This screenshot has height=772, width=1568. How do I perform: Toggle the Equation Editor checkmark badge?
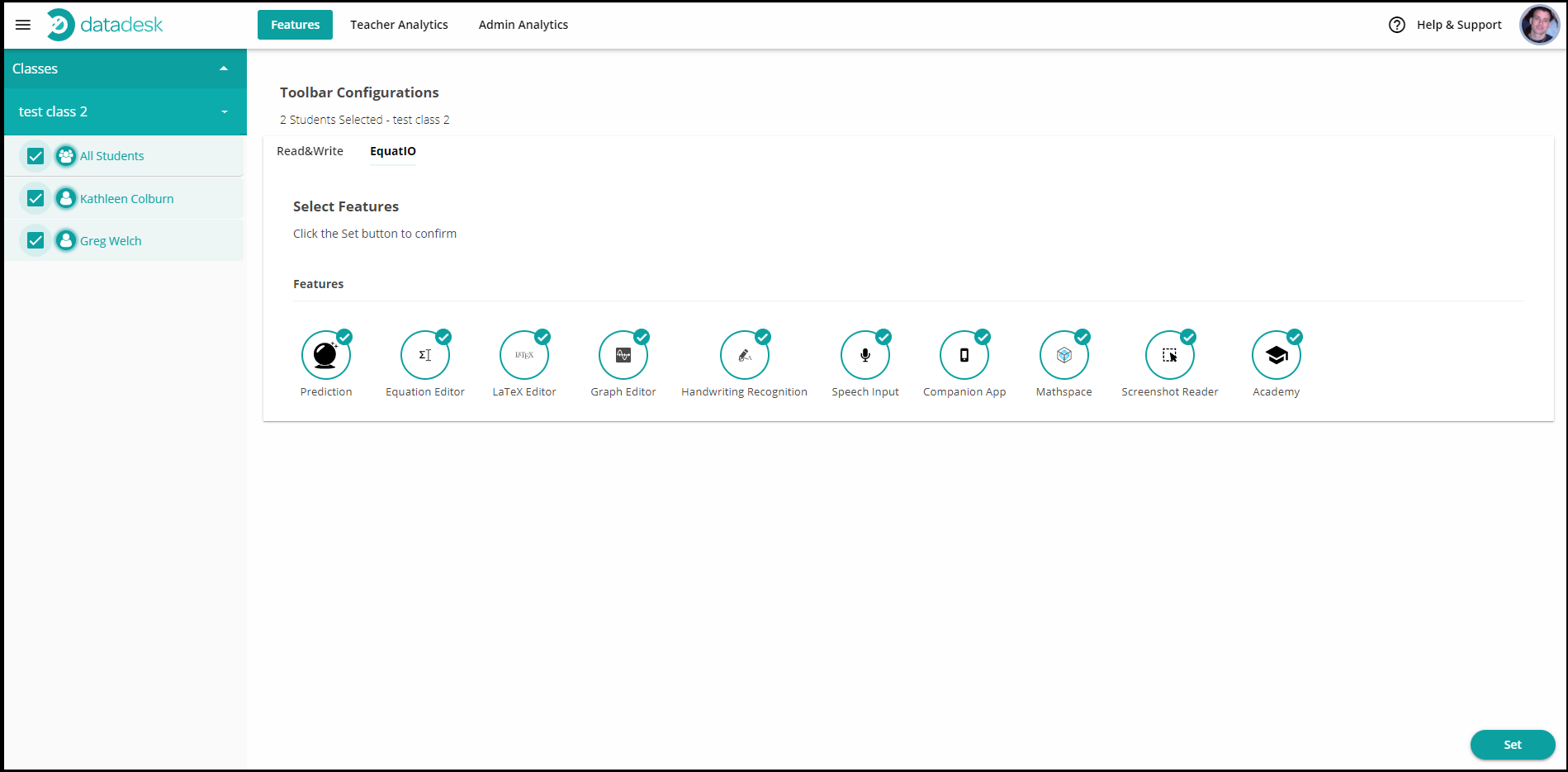443,337
